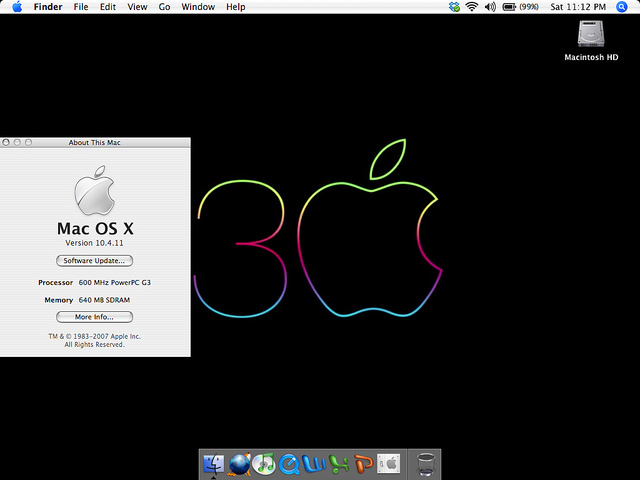This screenshot has width=640, height=480.
Task: Open the Go menu
Action: pos(164,7)
